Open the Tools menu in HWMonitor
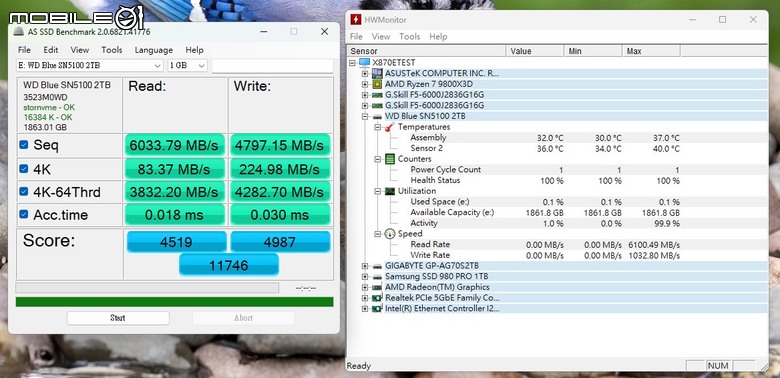Screen dimensions: 780x378 pos(410,36)
